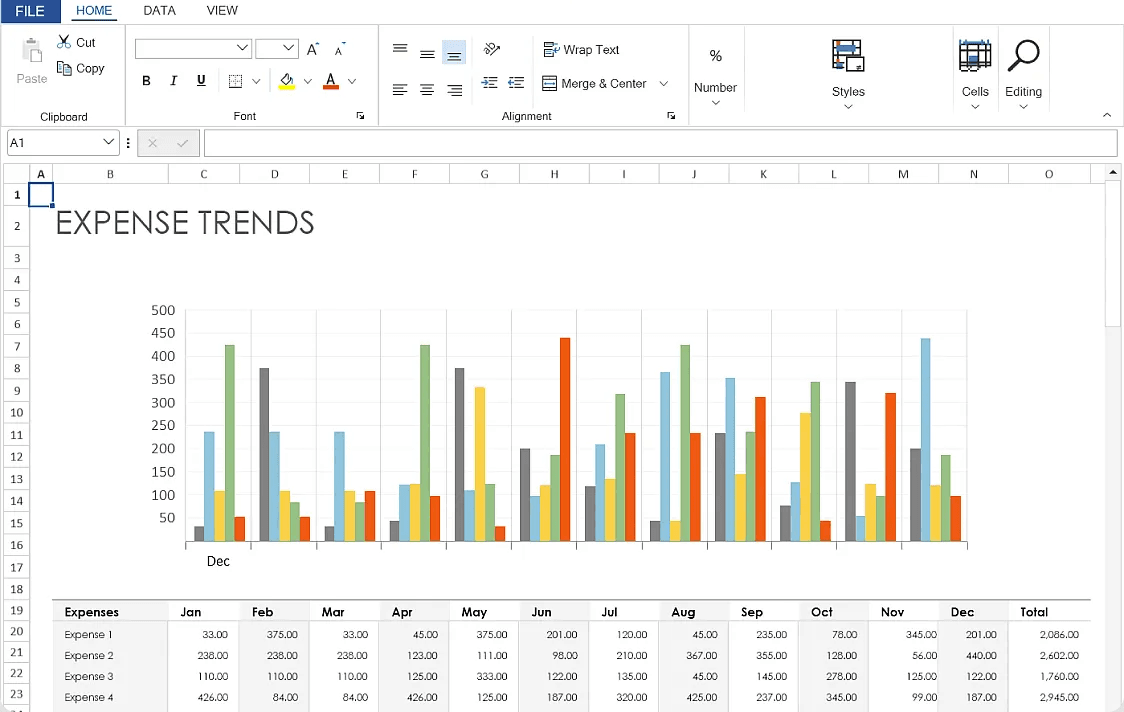Viewport: 1124px width, 712px height.
Task: Click the Copy icon
Action: point(65,68)
